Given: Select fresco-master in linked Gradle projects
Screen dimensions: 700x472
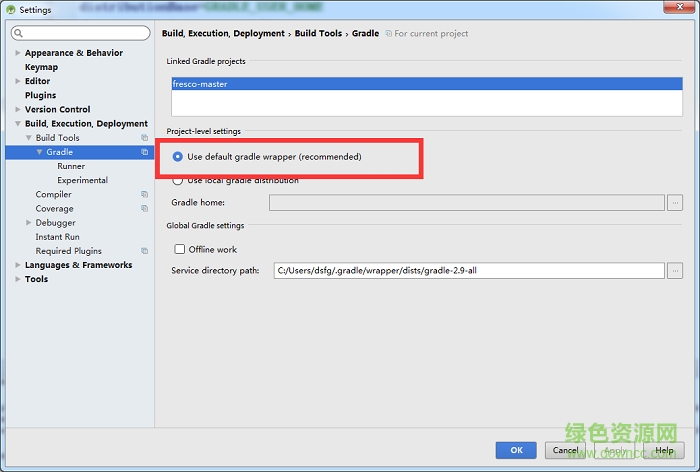Looking at the screenshot, I should (427, 84).
